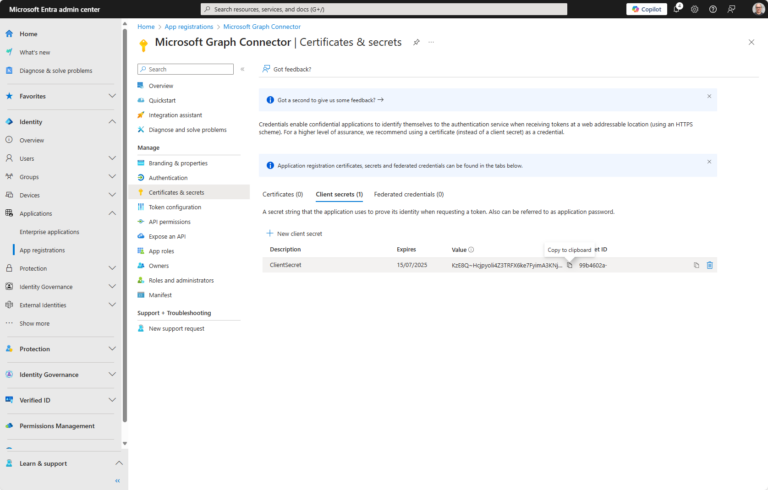Delete the ClientSecret entry with trash icon
The width and height of the screenshot is (768, 490).
tap(709, 265)
